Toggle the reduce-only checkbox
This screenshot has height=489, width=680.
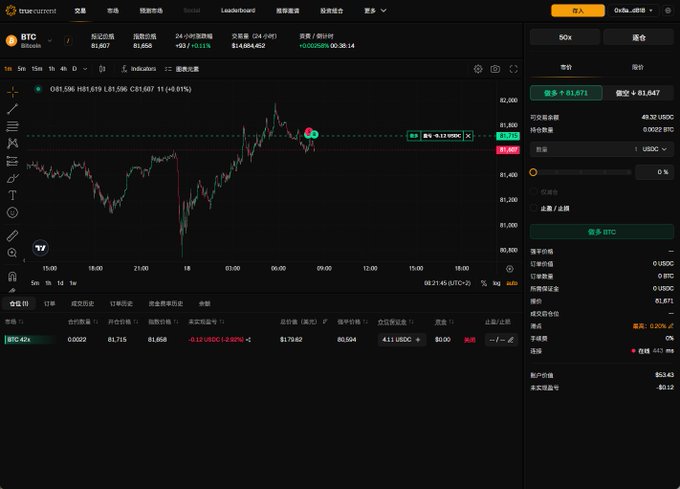[534, 192]
